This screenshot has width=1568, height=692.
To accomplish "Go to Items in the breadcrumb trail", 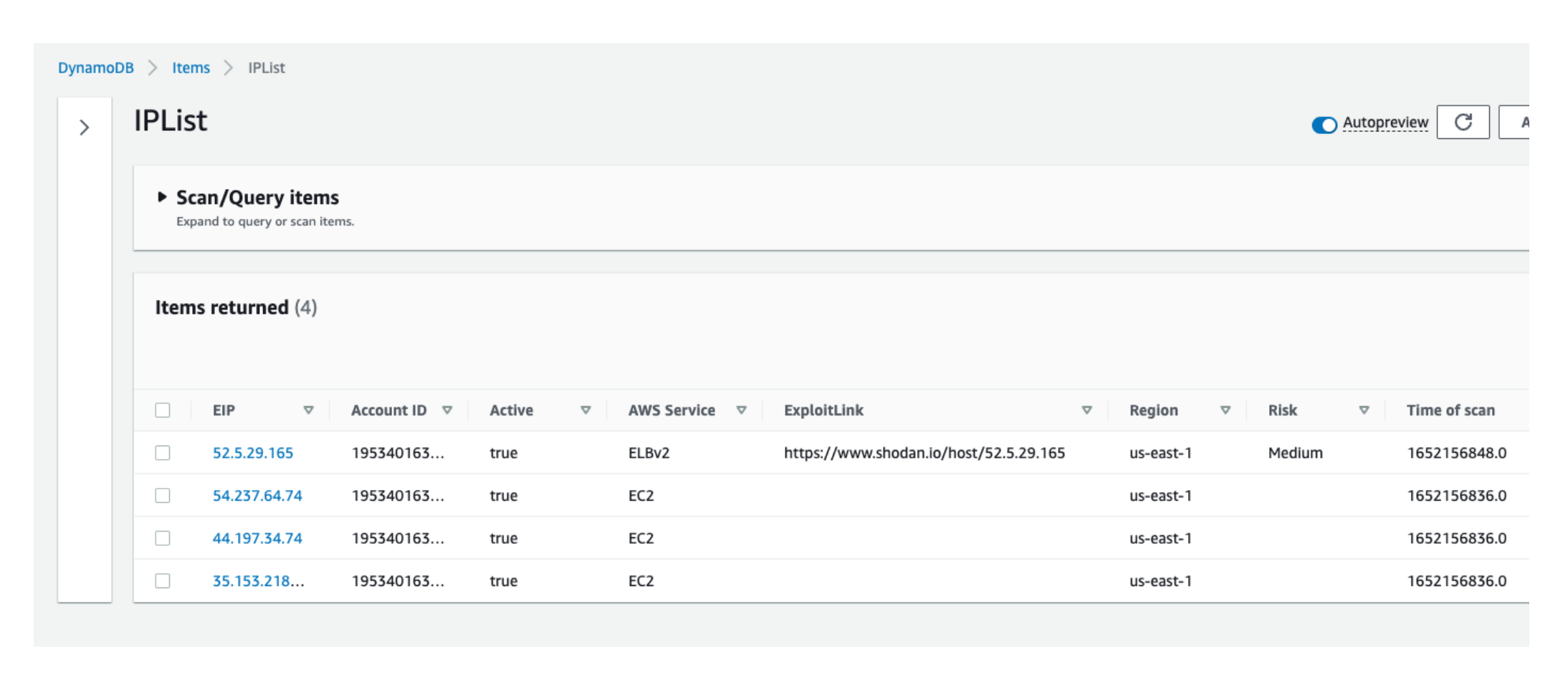I will pyautogui.click(x=191, y=67).
